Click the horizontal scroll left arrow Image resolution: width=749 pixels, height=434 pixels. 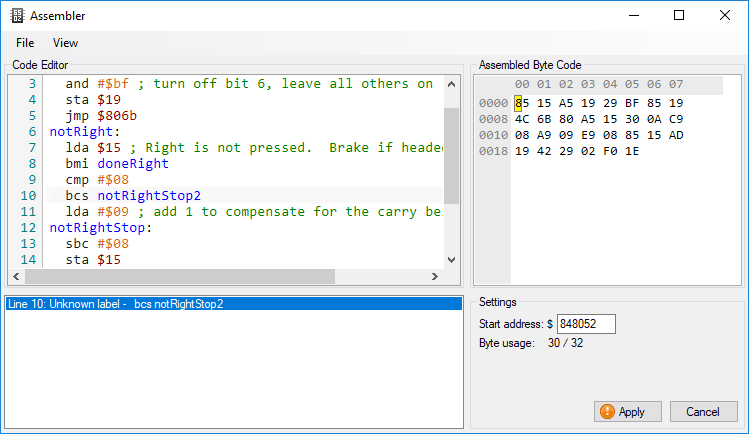pyautogui.click(x=16, y=276)
